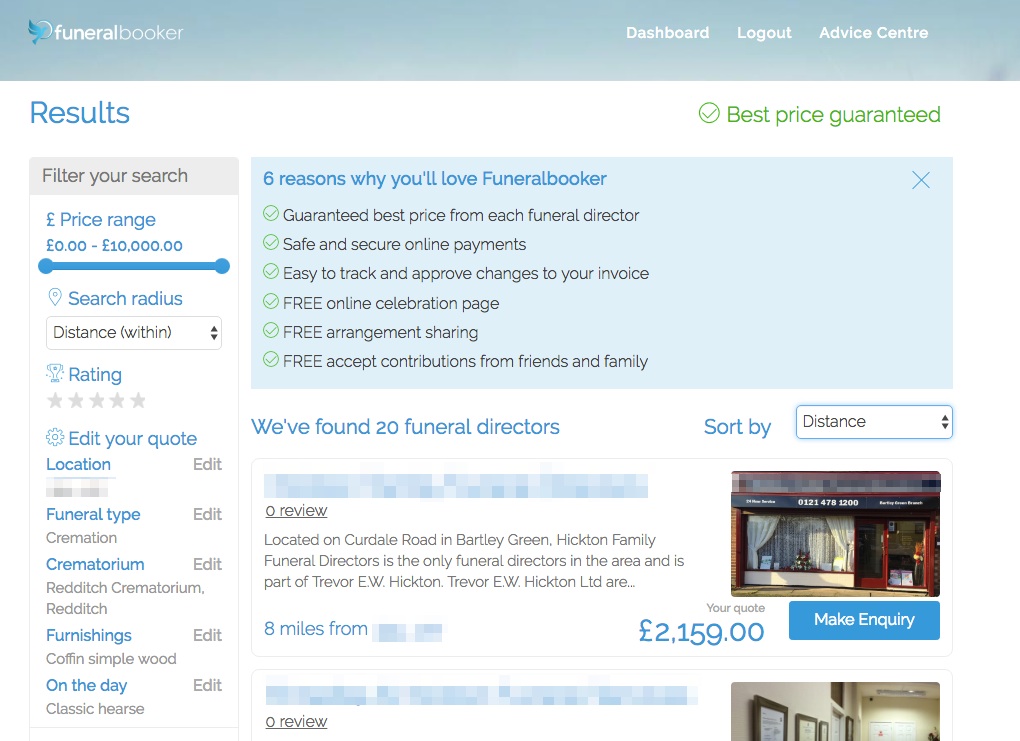View the second director interior photo
The height and width of the screenshot is (741, 1020).
(835, 712)
